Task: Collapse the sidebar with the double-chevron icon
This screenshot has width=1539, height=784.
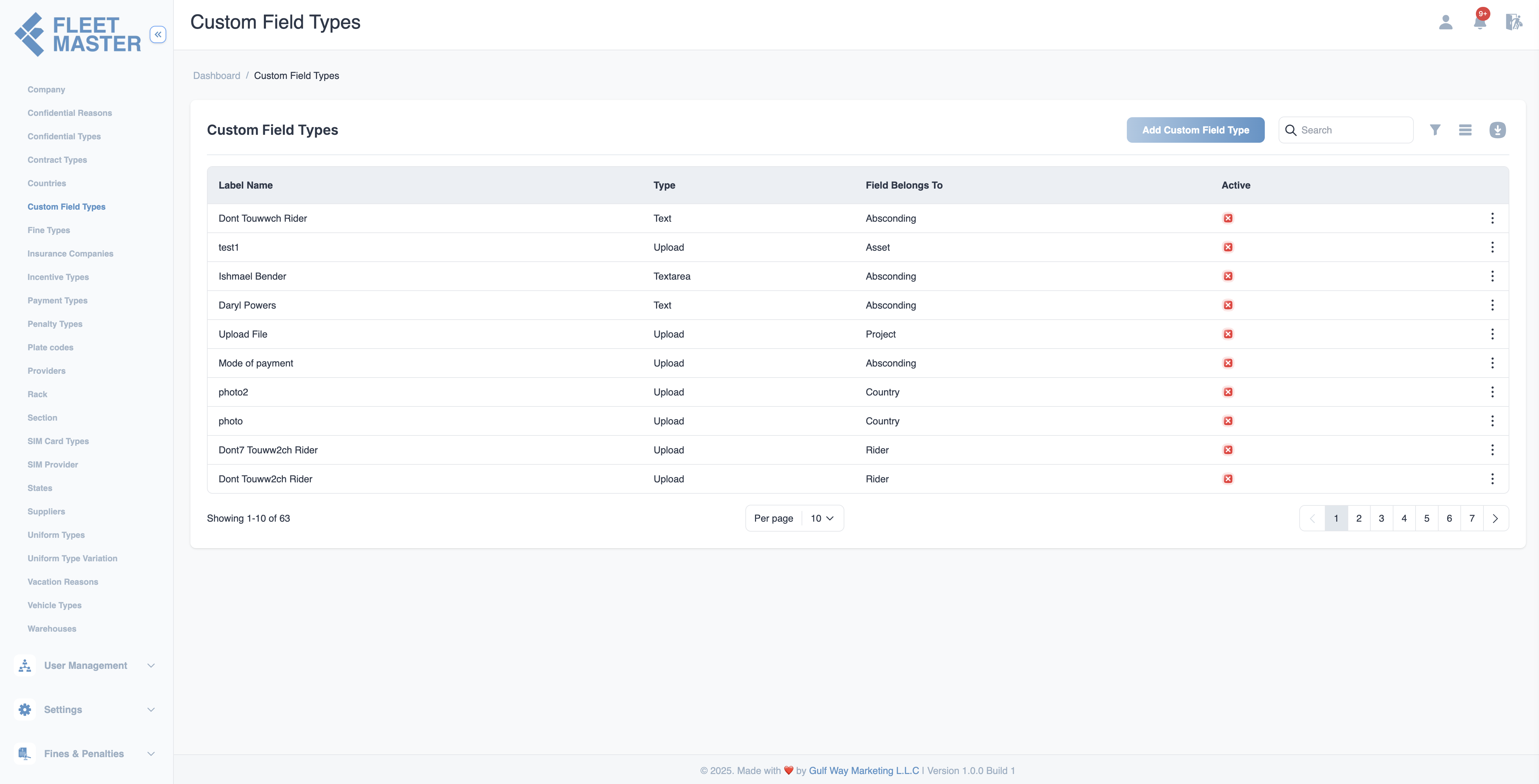Action: click(158, 34)
